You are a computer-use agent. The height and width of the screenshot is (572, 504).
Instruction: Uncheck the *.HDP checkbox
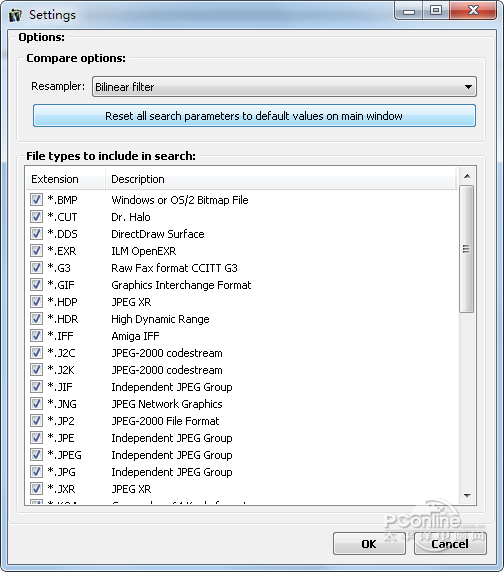click(x=36, y=302)
